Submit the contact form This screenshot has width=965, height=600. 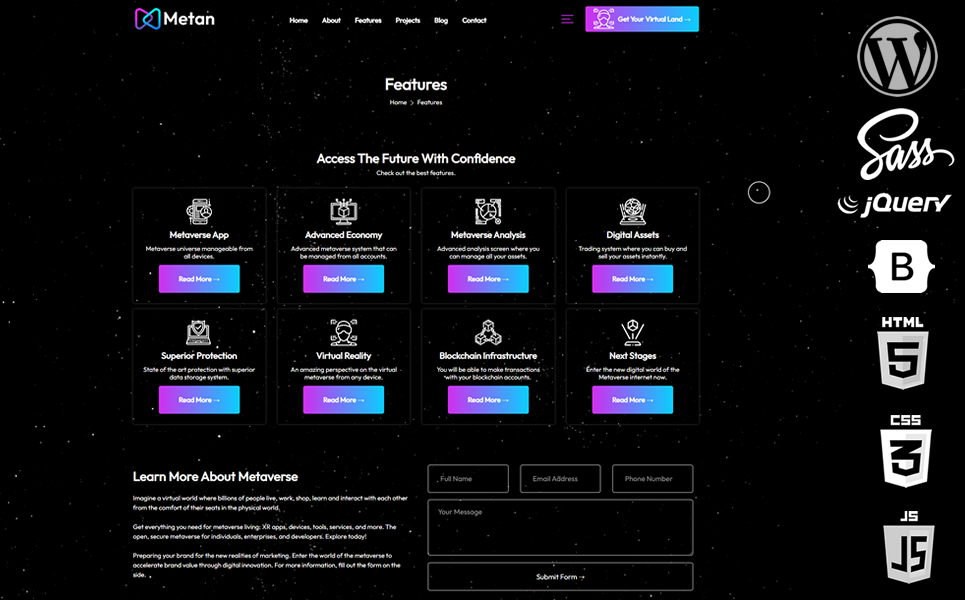click(560, 577)
